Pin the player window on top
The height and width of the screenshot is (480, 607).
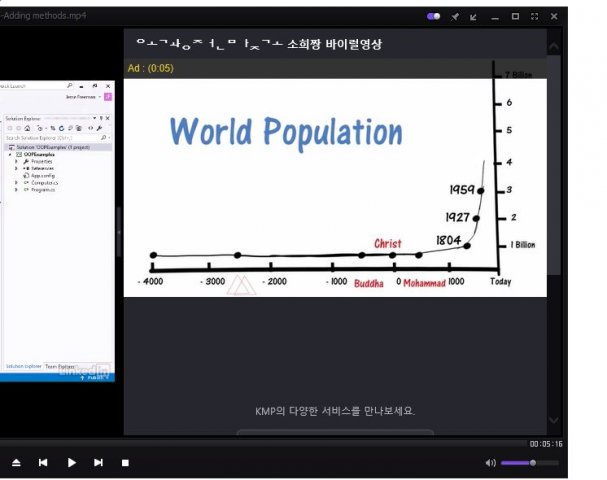pyautogui.click(x=455, y=16)
